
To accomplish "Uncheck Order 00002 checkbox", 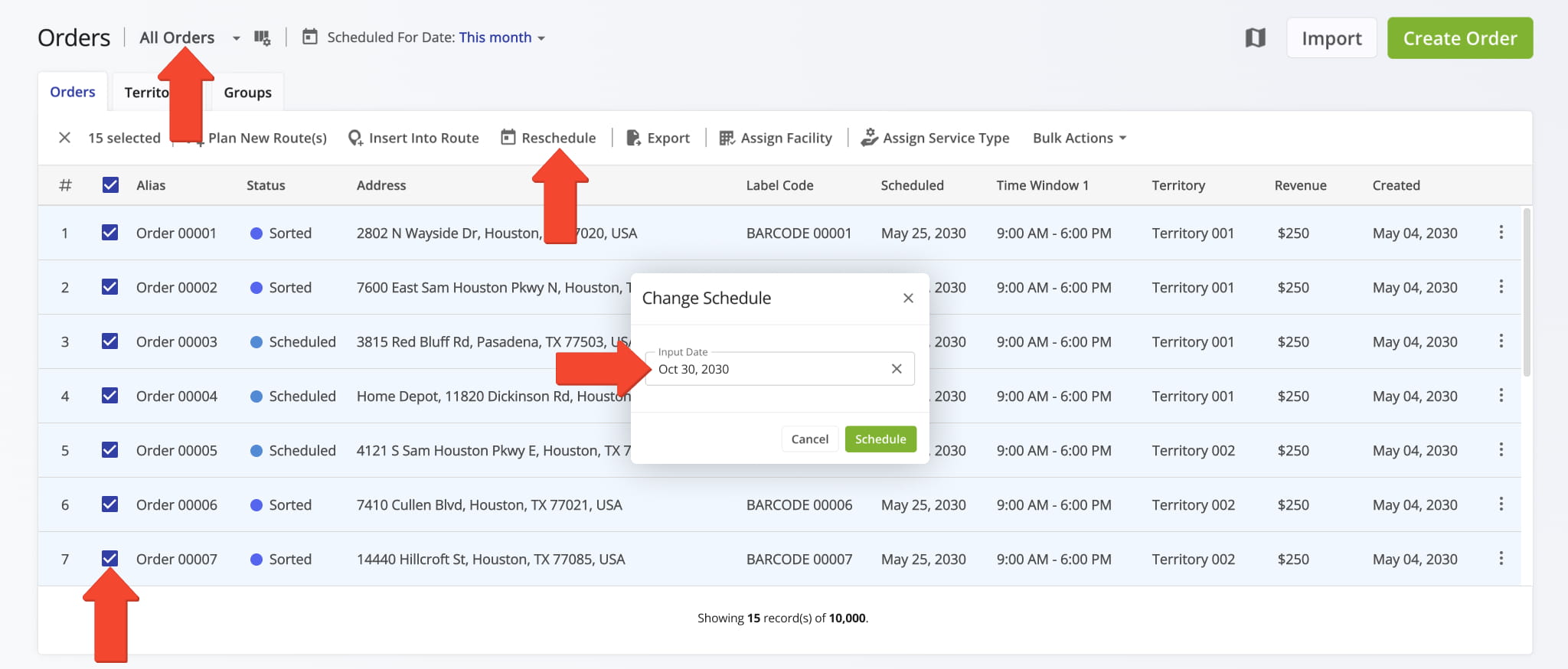I will coord(110,286).
